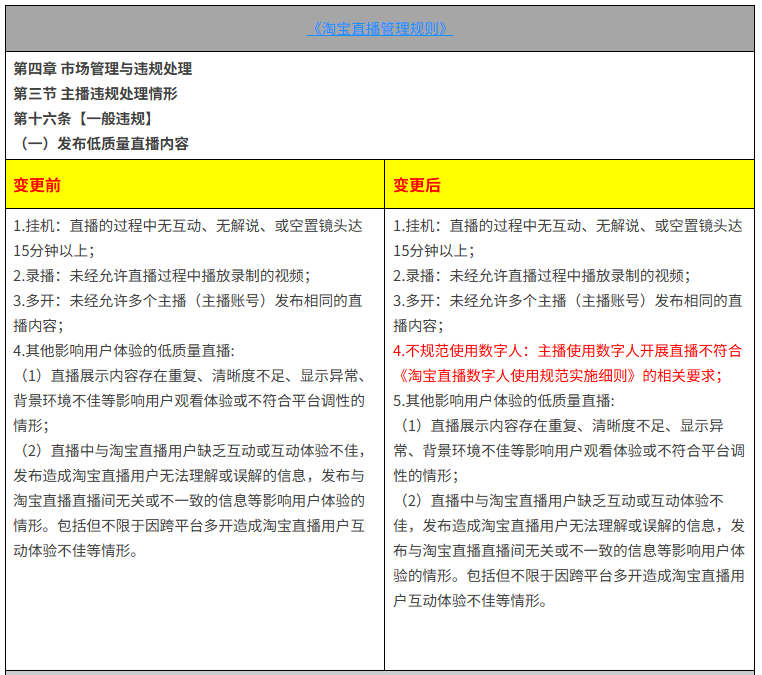
Task: Select the heading 第三节 主播违规处理情形
Action: pyautogui.click(x=95, y=94)
